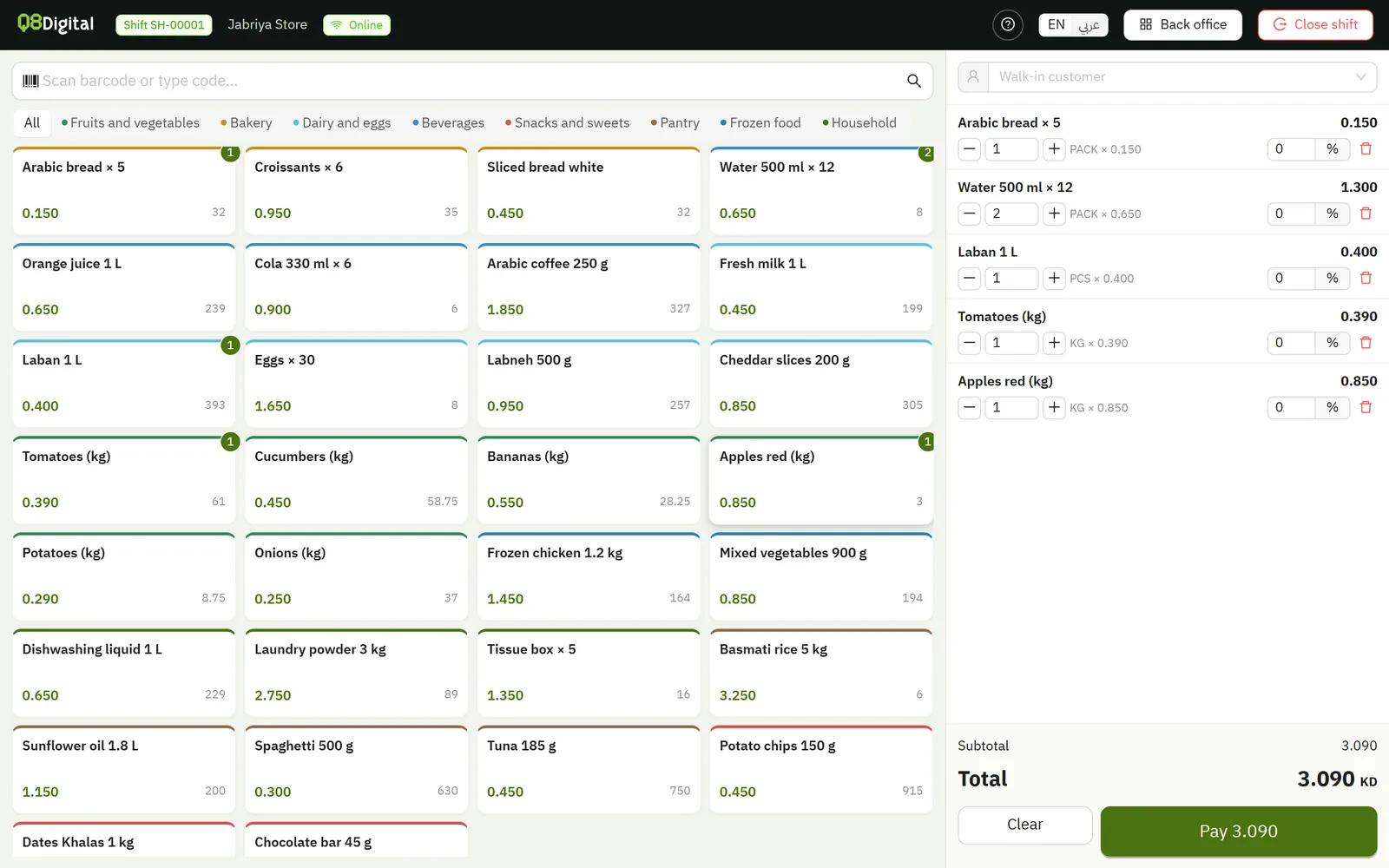Image resolution: width=1389 pixels, height=868 pixels.
Task: Decrease Laban 1 L quantity with minus
Action: 970,279
